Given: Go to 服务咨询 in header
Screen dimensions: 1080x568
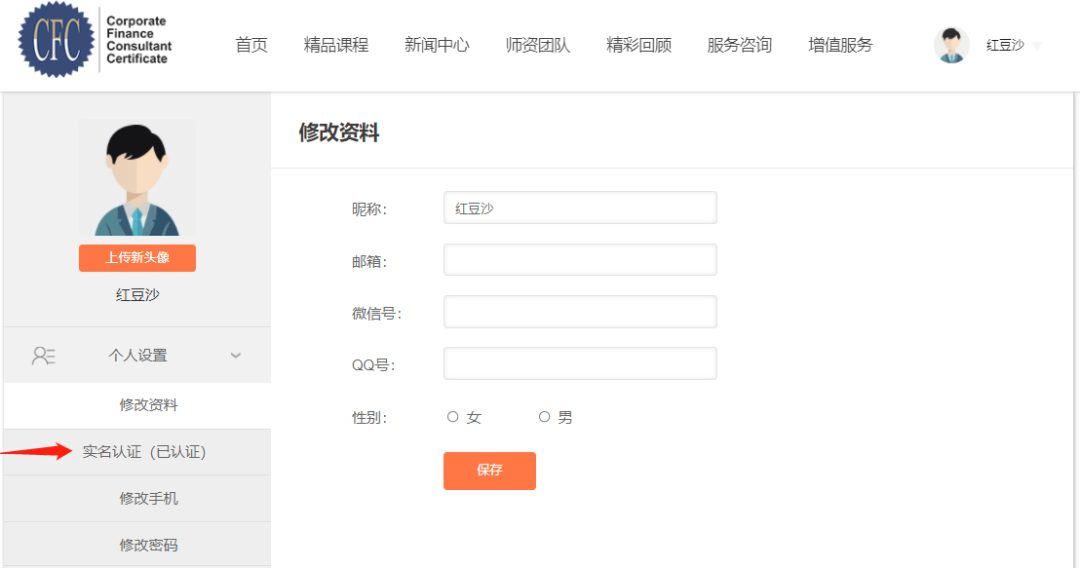Looking at the screenshot, I should (x=740, y=45).
